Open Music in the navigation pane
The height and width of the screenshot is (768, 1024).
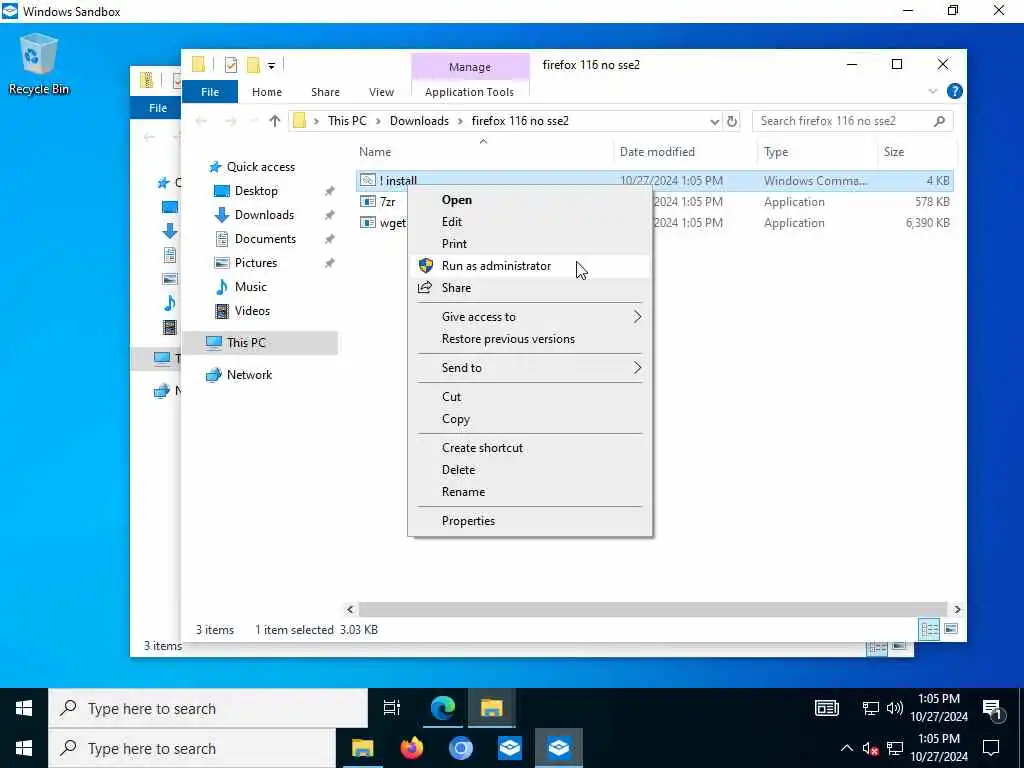[250, 287]
